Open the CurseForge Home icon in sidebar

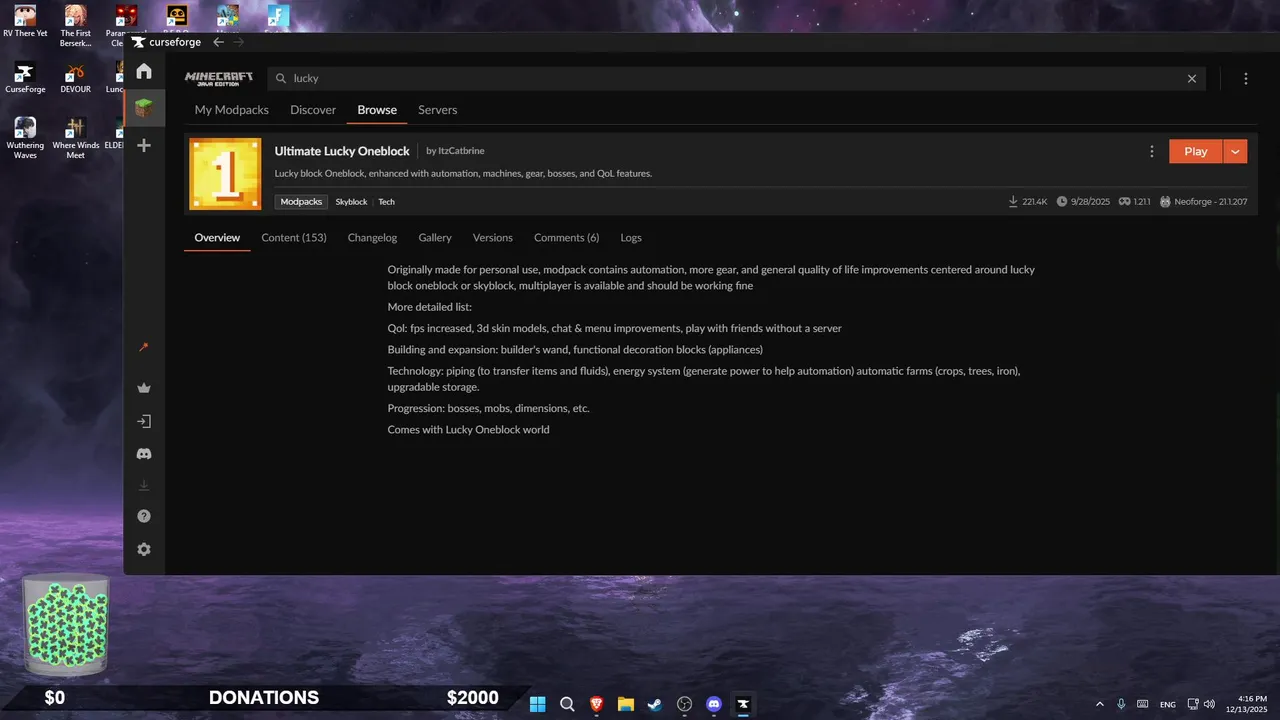click(x=144, y=71)
